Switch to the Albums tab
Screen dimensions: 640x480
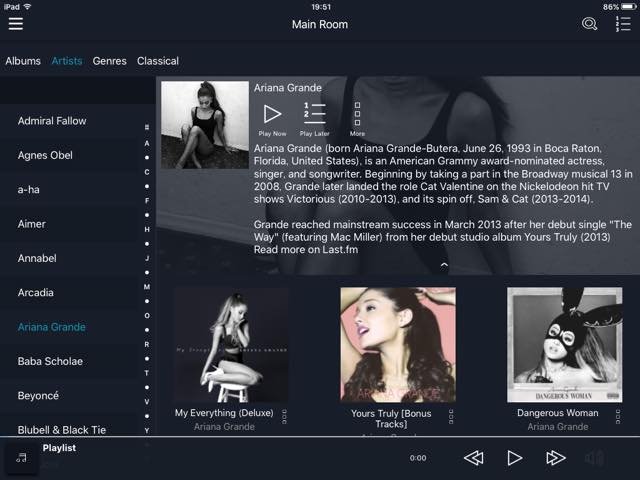(x=23, y=61)
